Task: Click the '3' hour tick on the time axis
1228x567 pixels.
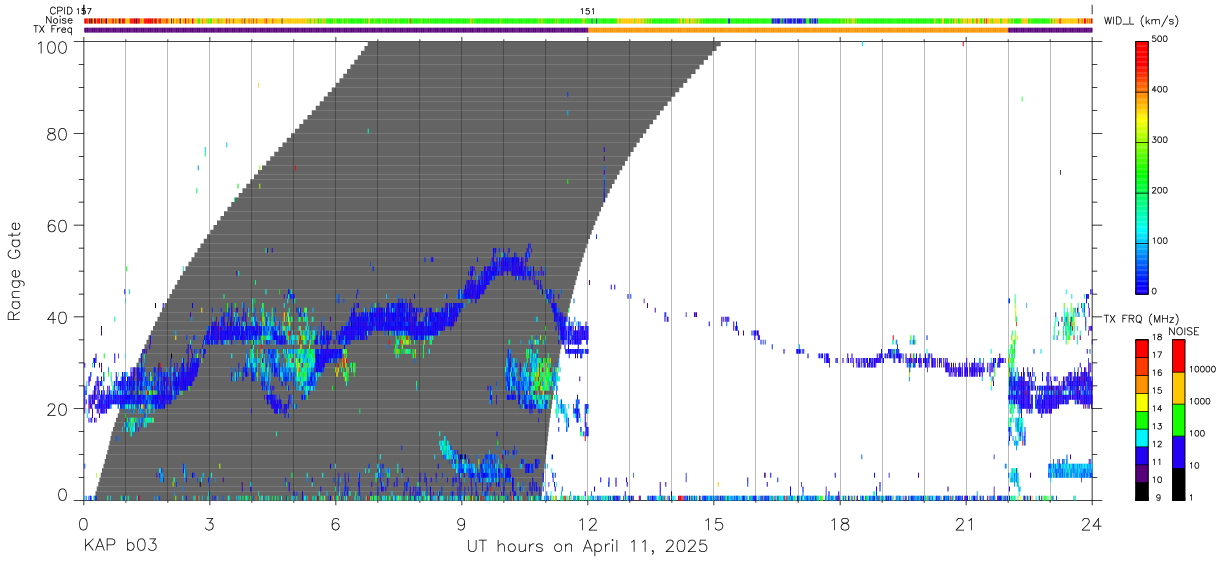Action: click(x=209, y=523)
